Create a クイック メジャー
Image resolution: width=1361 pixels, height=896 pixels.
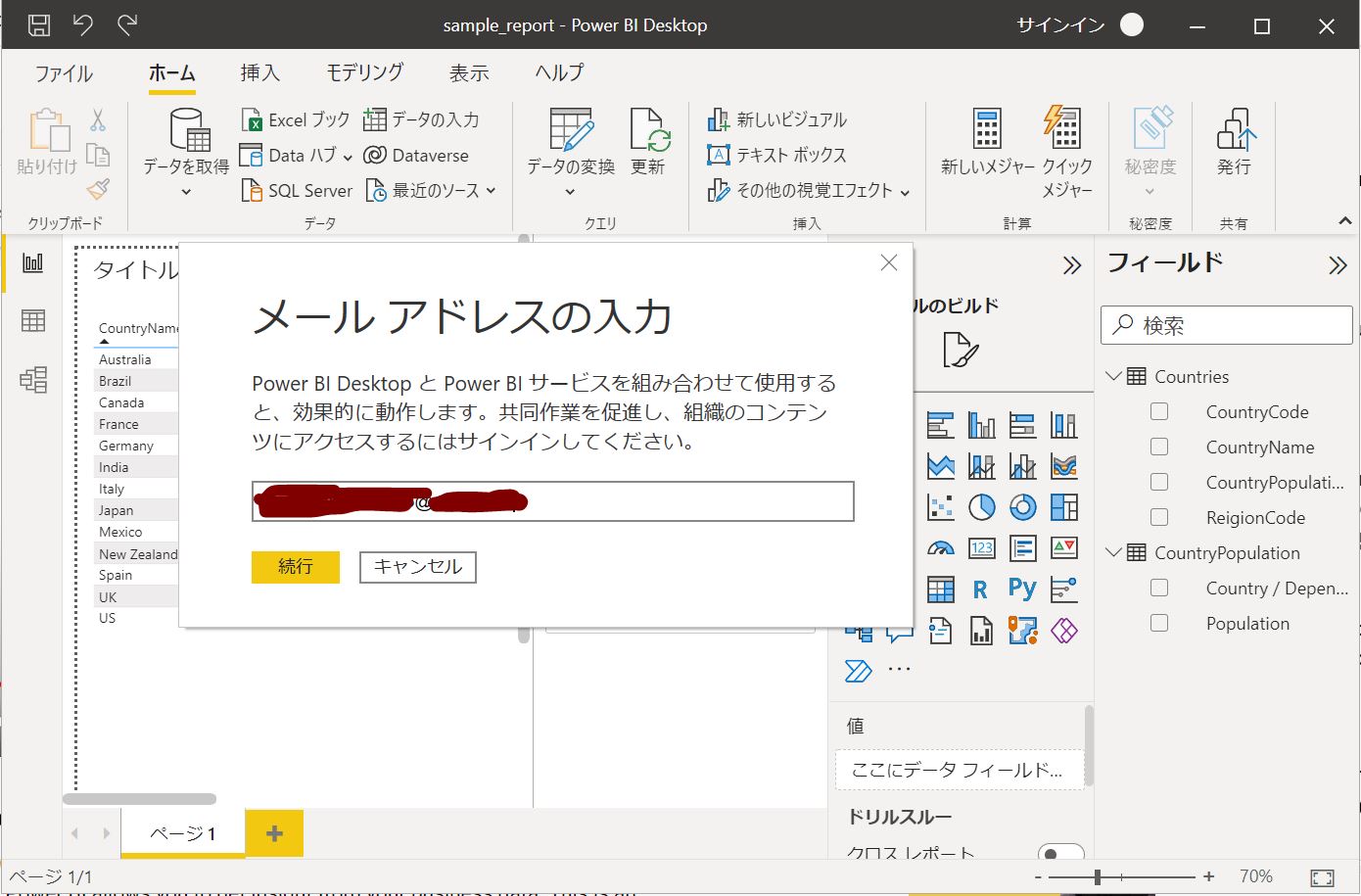pyautogui.click(x=1066, y=153)
